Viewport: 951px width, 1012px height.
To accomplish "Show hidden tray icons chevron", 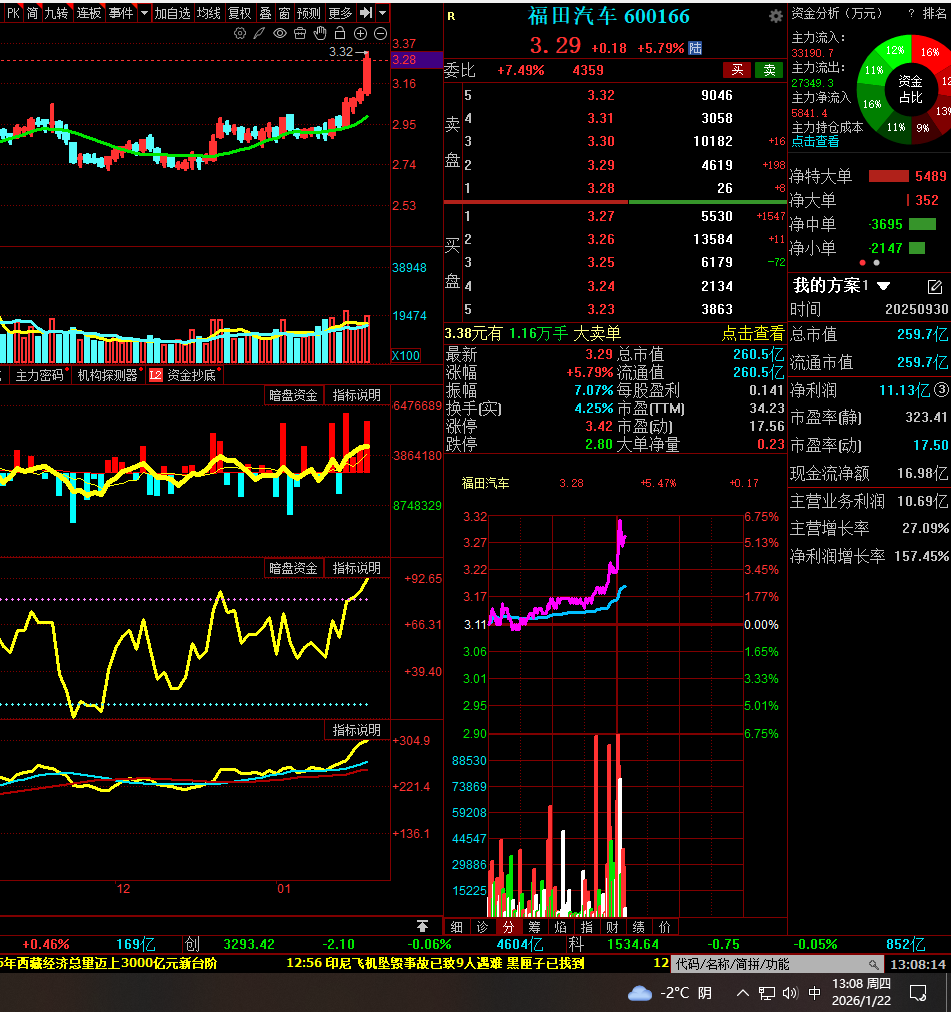I will [743, 993].
